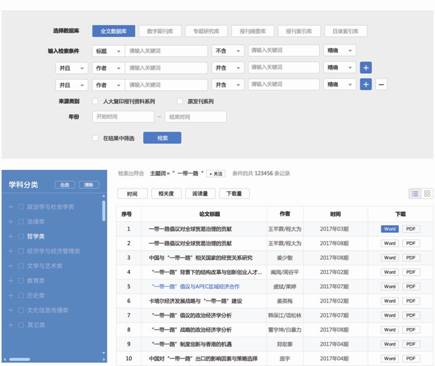Download row 7 as Word
Image resolution: width=435 pixels, height=366 pixels.
coord(390,315)
